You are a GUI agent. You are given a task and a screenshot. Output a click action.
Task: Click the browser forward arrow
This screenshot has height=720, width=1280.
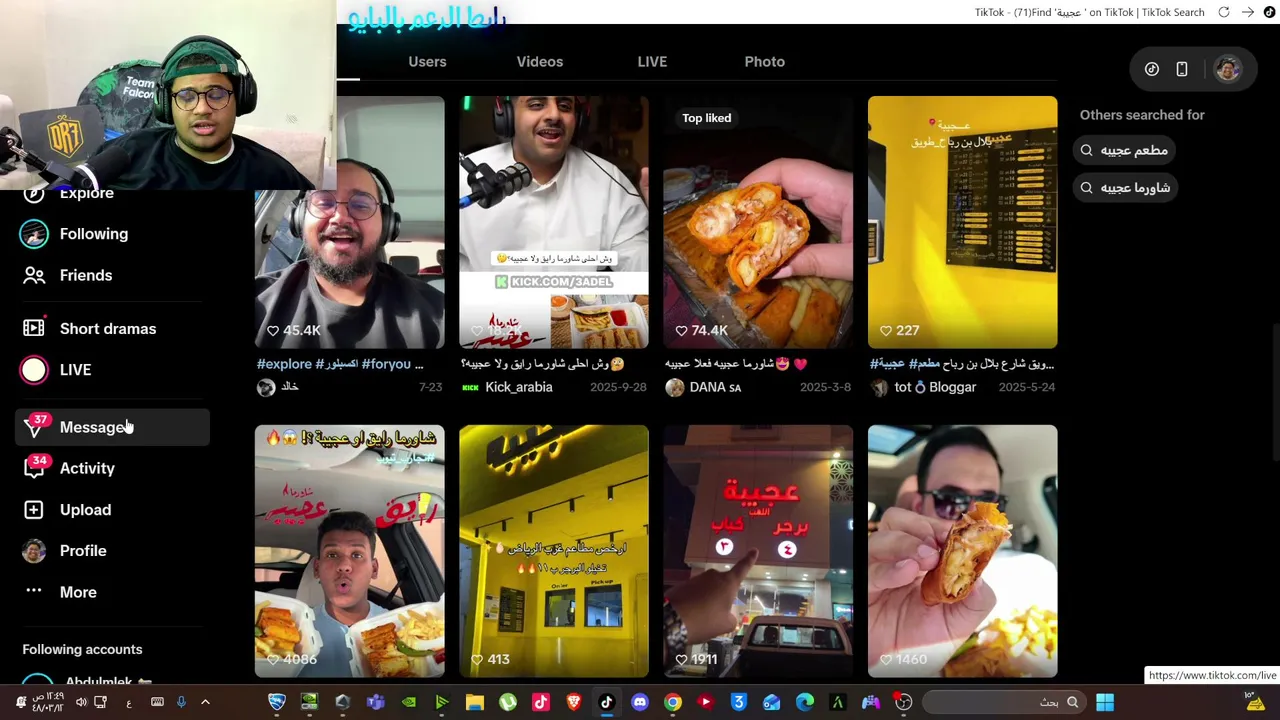click(x=1248, y=12)
